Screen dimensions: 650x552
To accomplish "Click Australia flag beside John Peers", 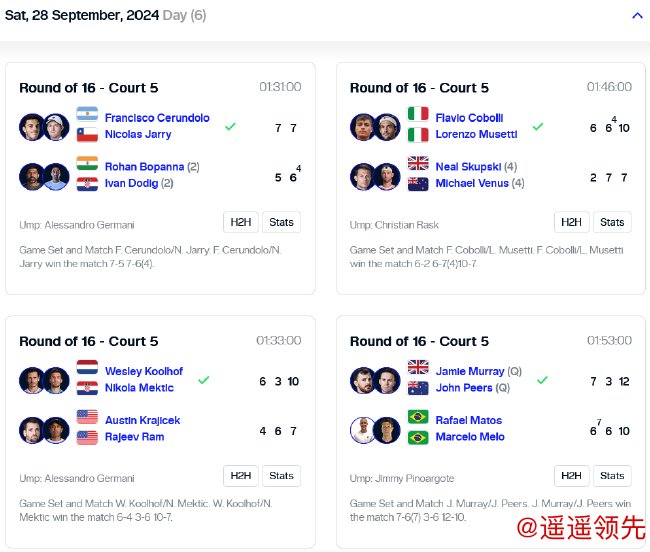I will tap(418, 387).
